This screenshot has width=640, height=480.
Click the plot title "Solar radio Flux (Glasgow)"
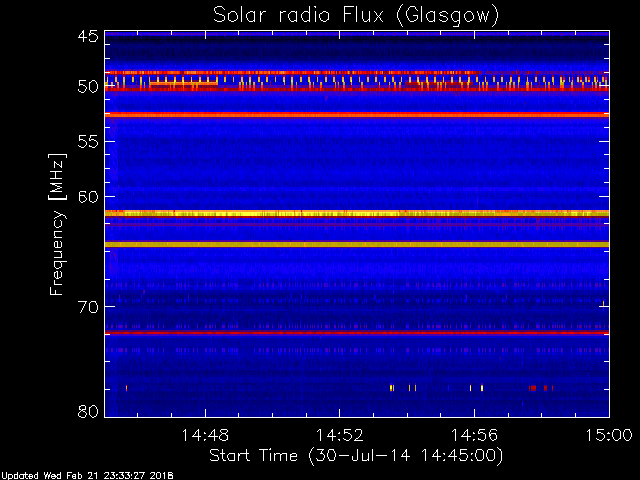356,16
